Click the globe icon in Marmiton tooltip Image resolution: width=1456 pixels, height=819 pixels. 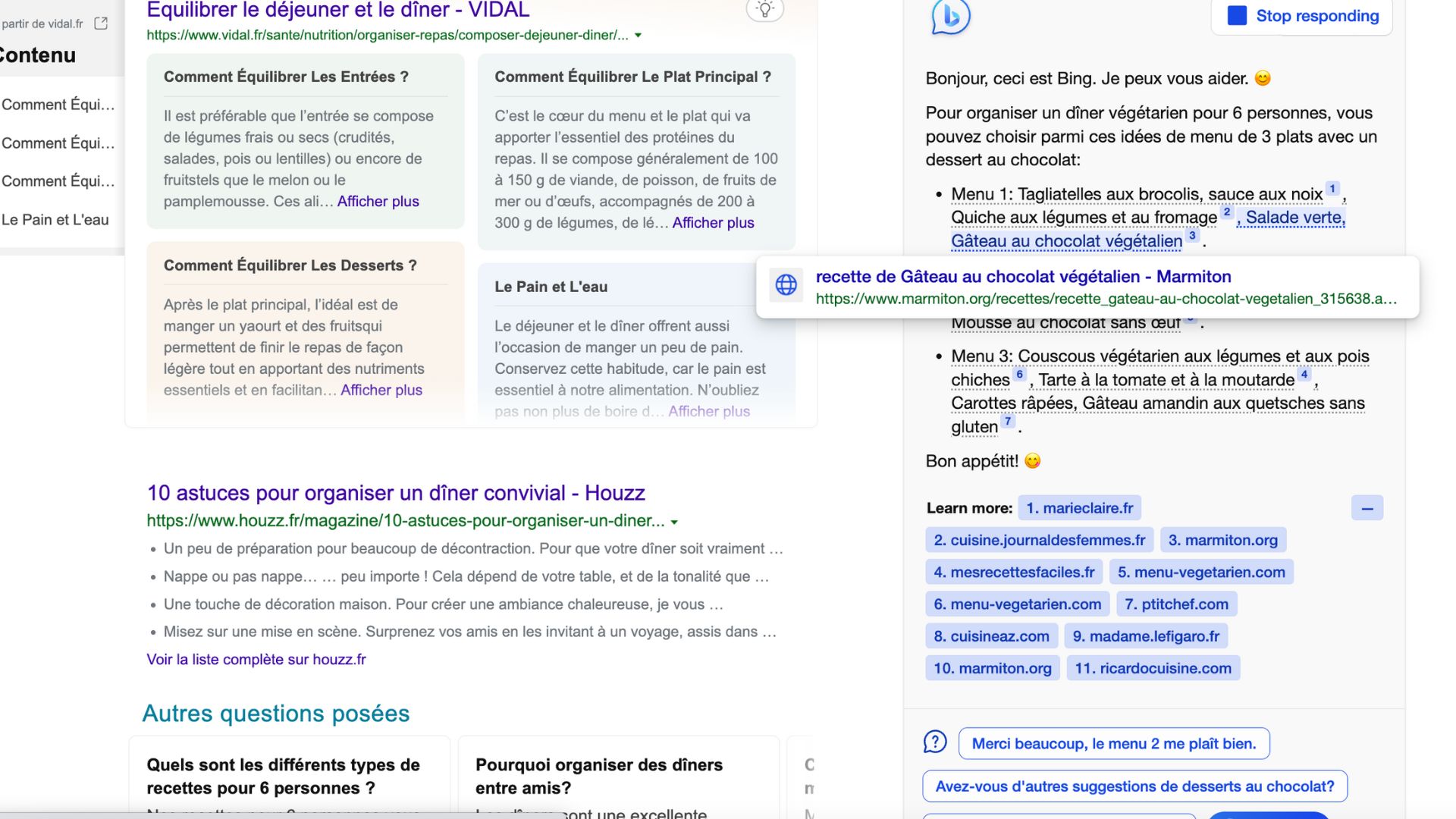[x=786, y=285]
